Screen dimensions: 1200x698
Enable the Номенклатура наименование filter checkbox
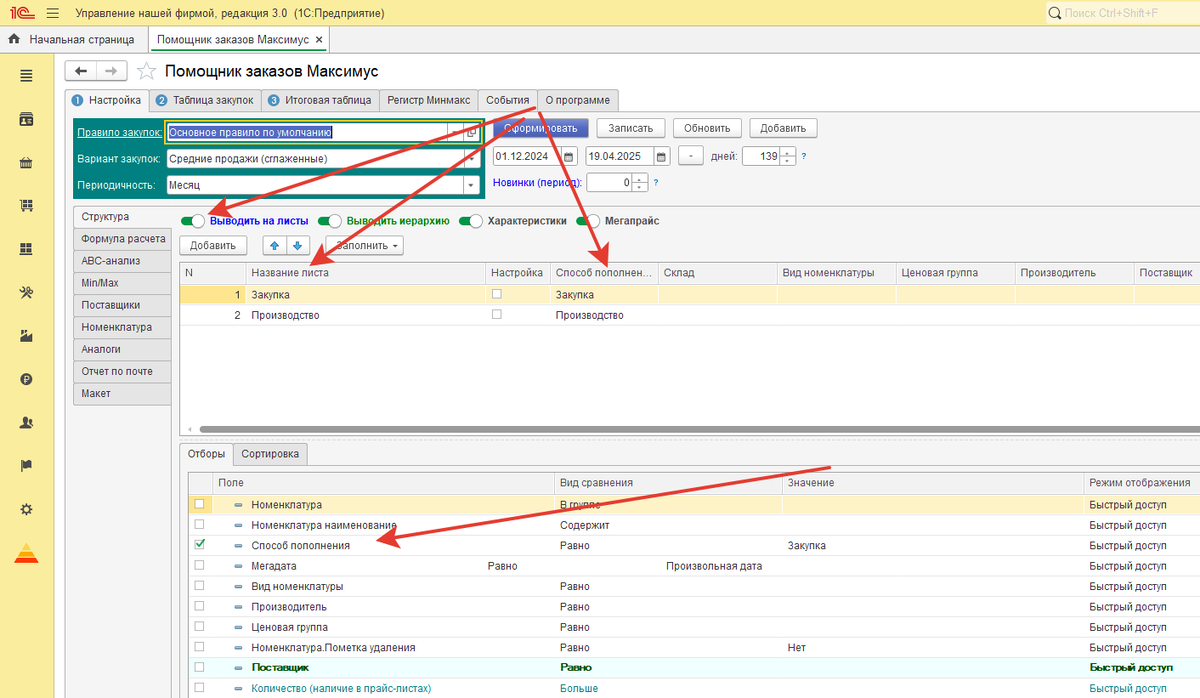200,524
